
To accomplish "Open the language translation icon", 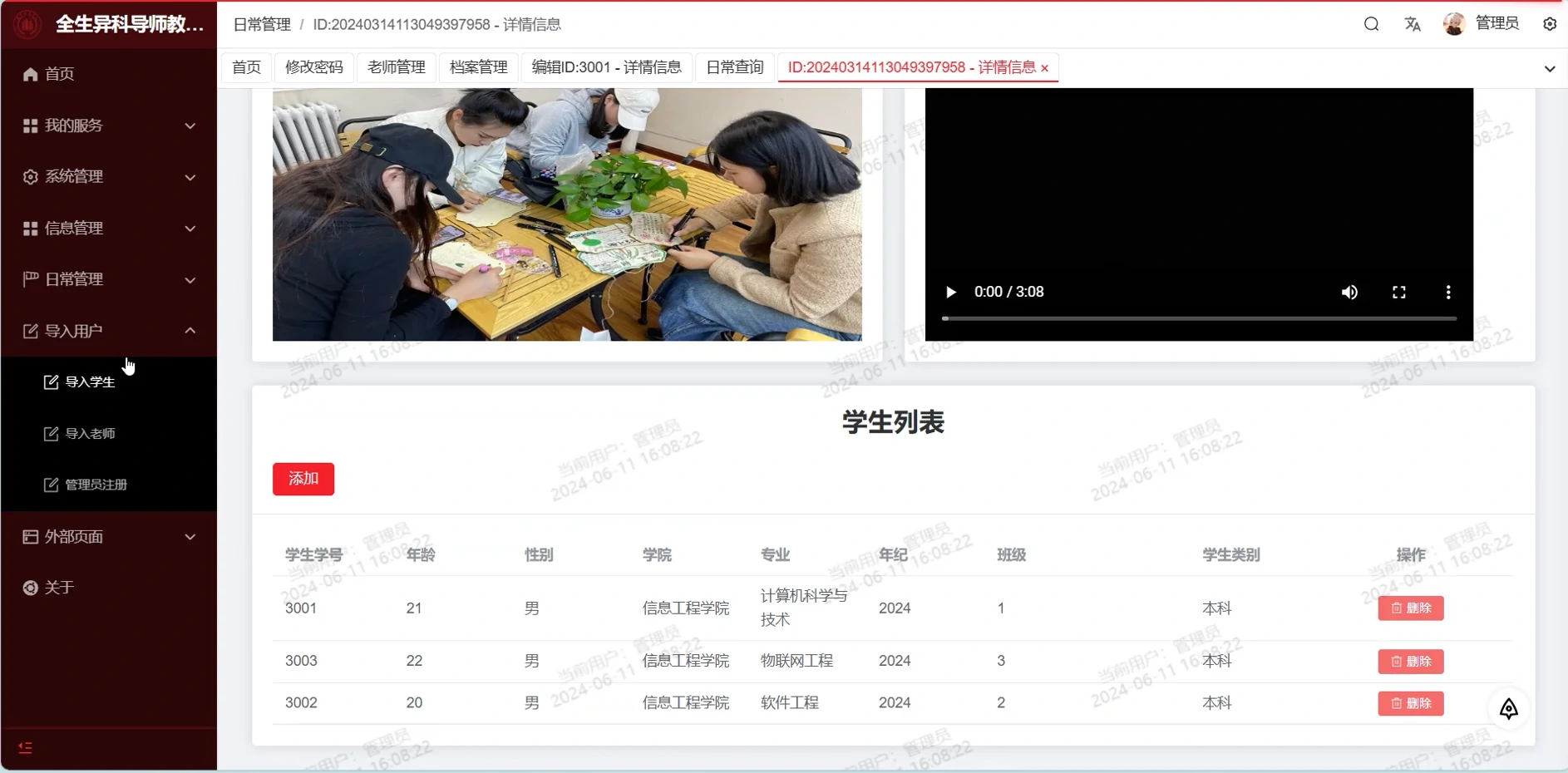I will tap(1413, 24).
